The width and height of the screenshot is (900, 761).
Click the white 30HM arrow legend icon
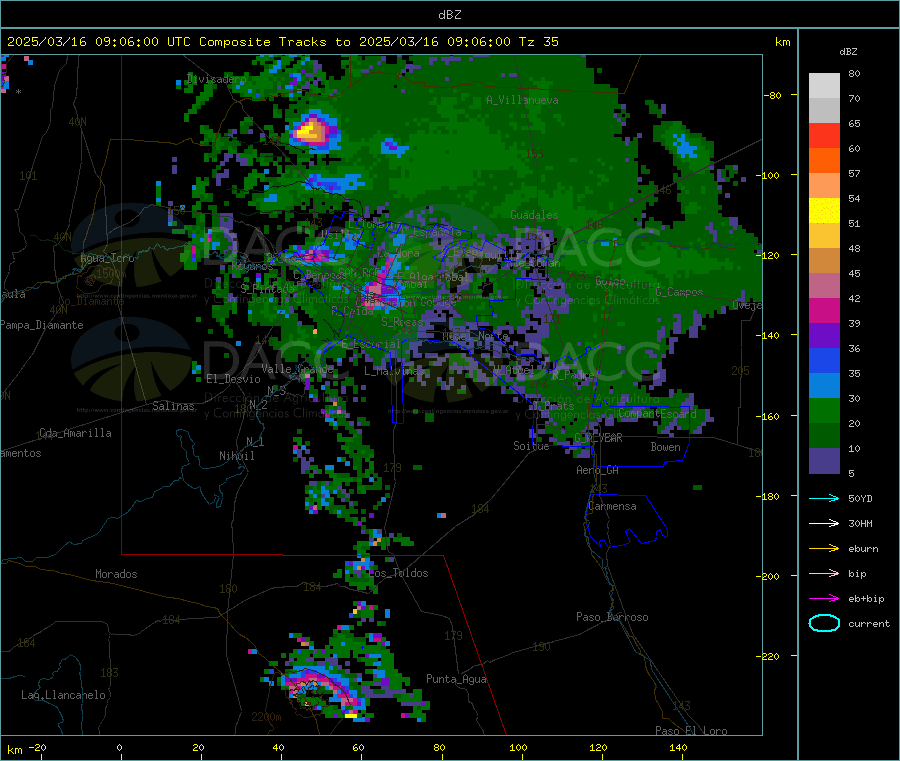pos(824,523)
